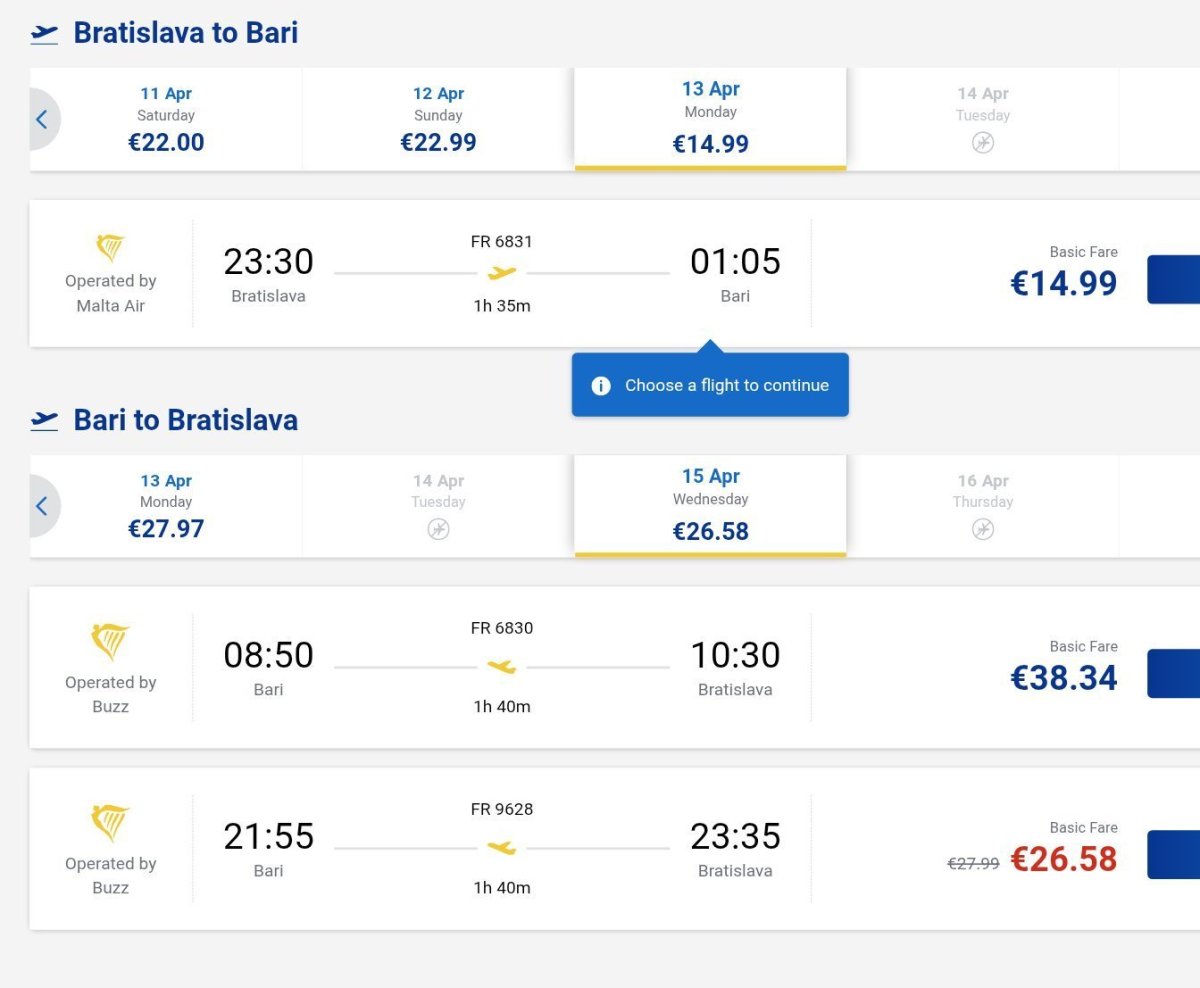
Task: Select 12 Apr Sunday €22.99 date tab
Action: (x=438, y=120)
